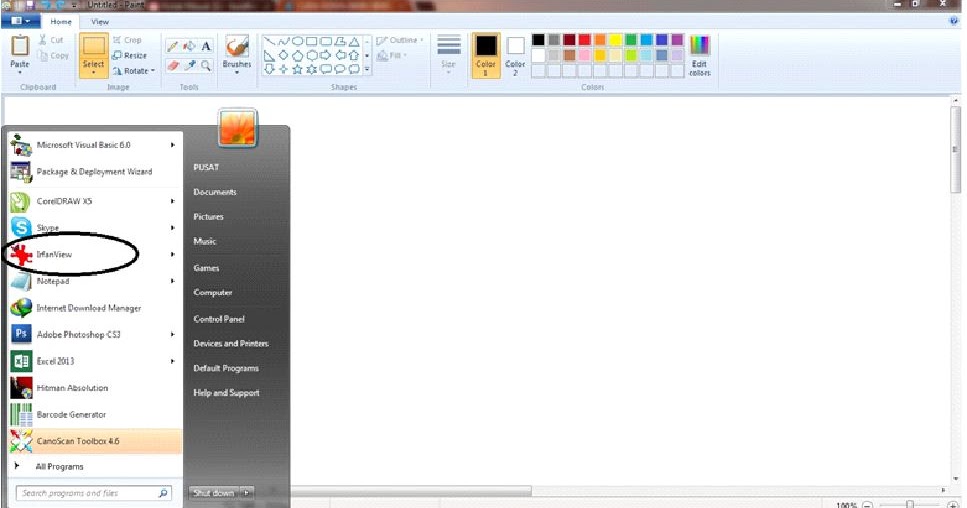967x508 pixels.
Task: Open Adobe Photoshop CS3
Action: (x=93, y=334)
